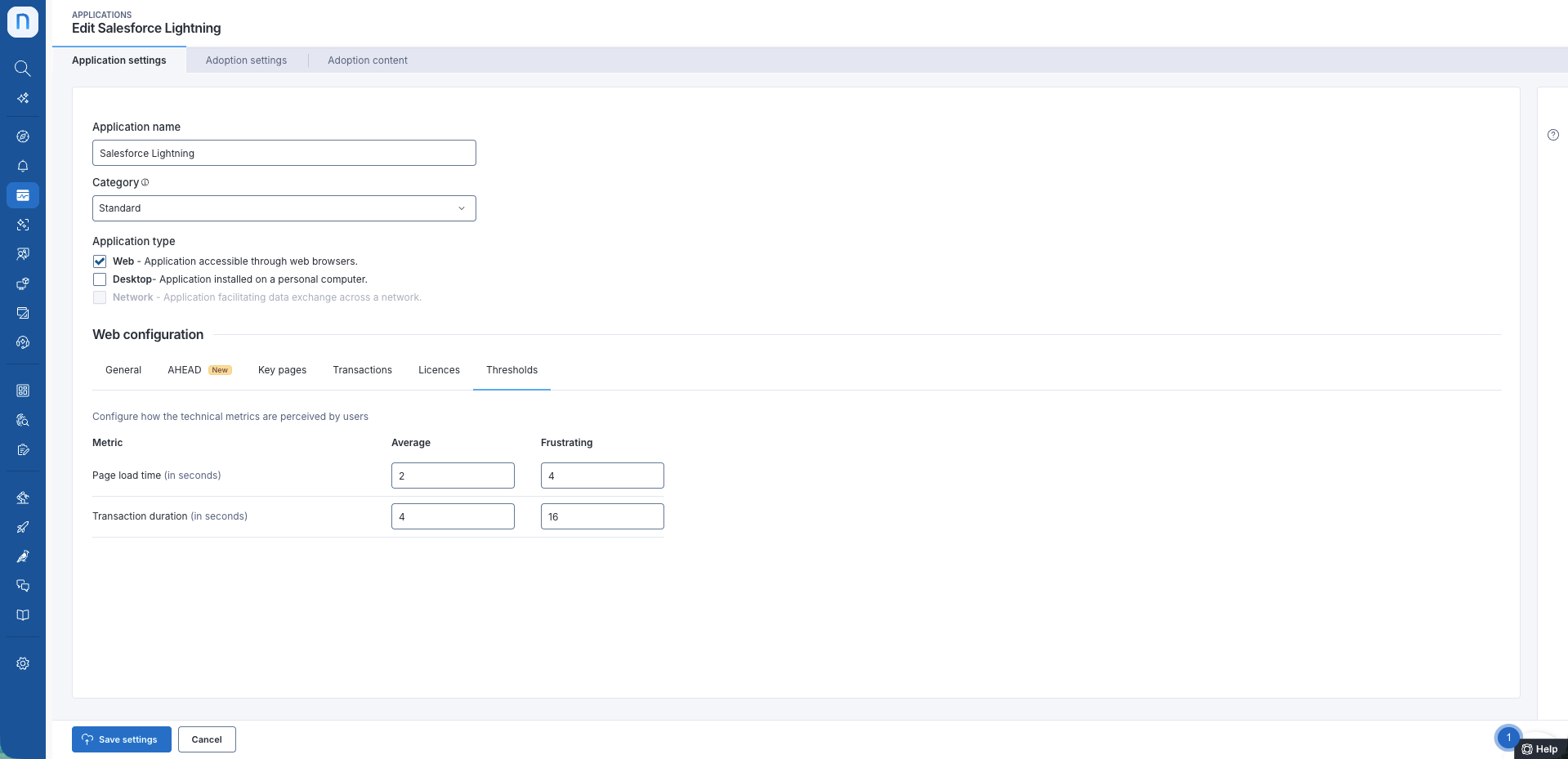Viewport: 1568px width, 759px height.
Task: Click the fingerprint search icon
Action: coord(23,420)
